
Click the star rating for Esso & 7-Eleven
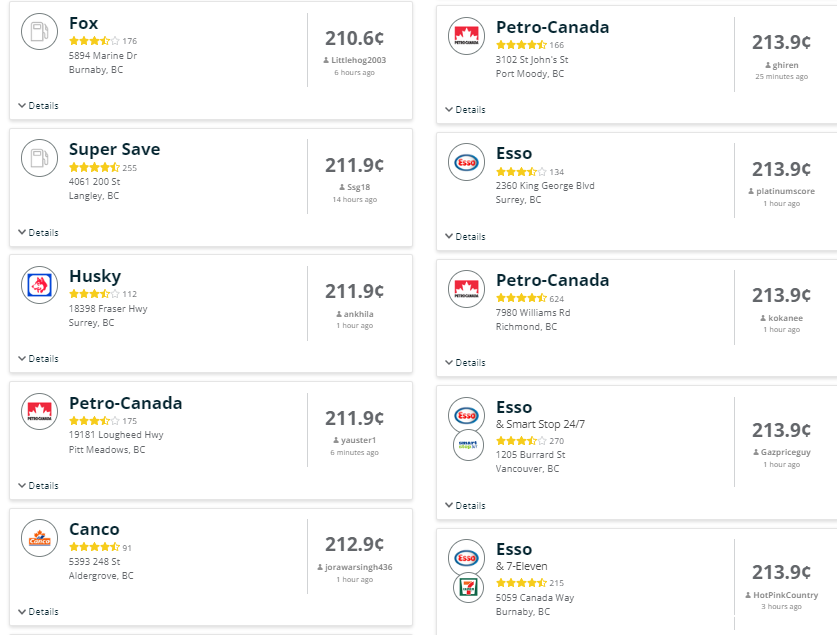[x=522, y=583]
